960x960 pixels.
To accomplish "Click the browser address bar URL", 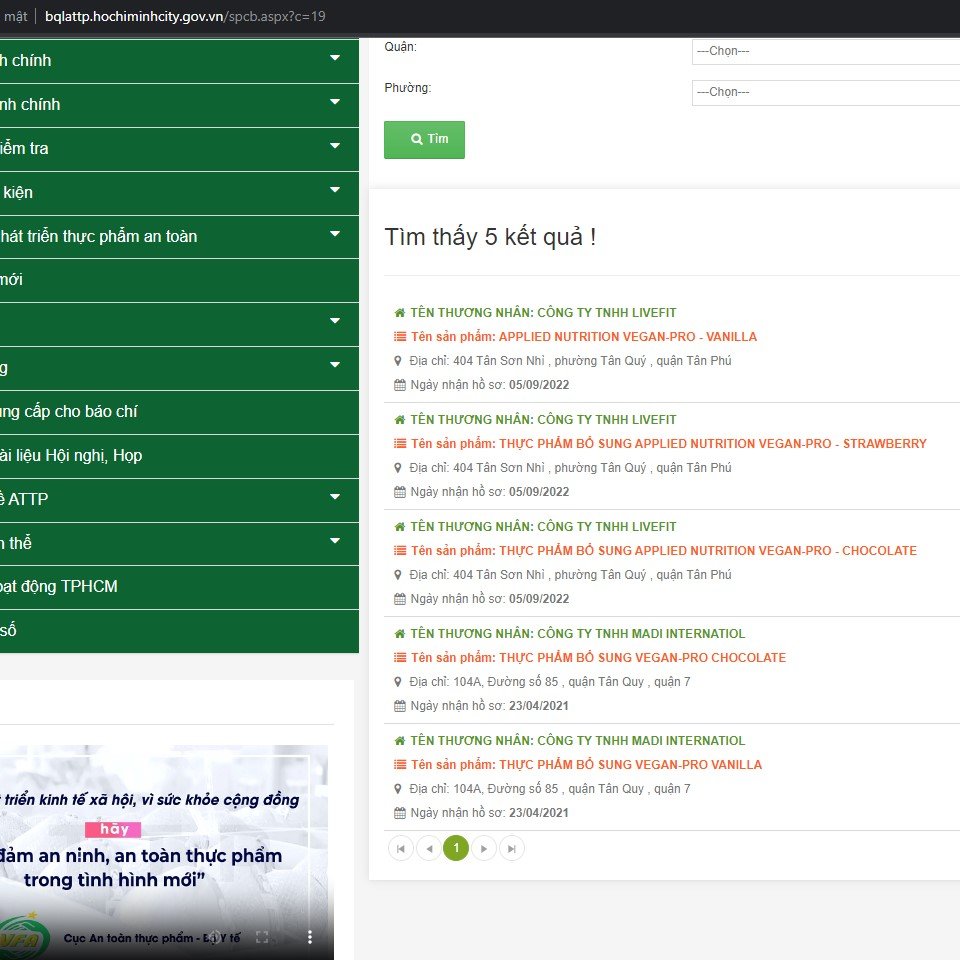I will (x=186, y=17).
